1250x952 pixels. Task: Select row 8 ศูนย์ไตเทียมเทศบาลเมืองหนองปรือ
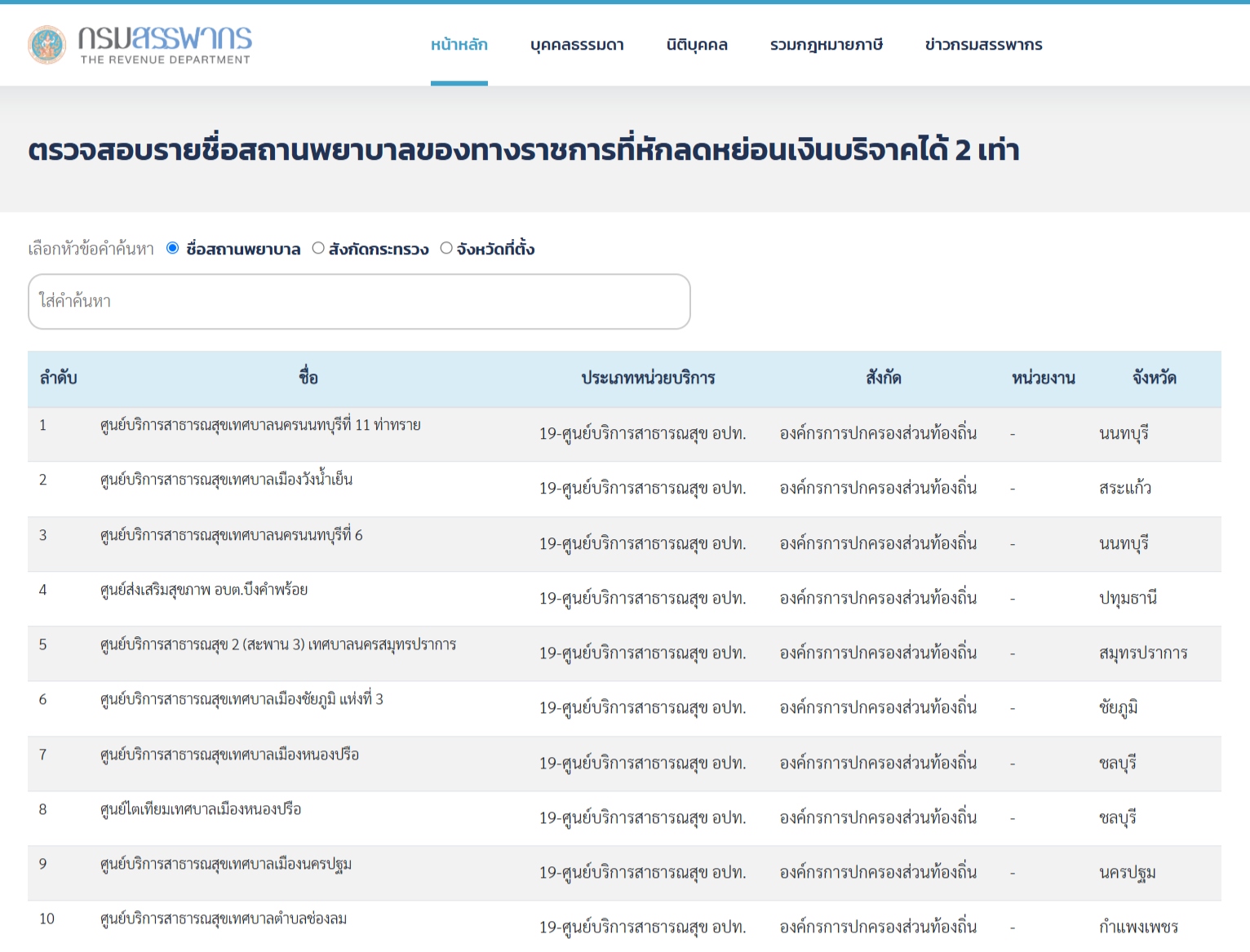201,809
